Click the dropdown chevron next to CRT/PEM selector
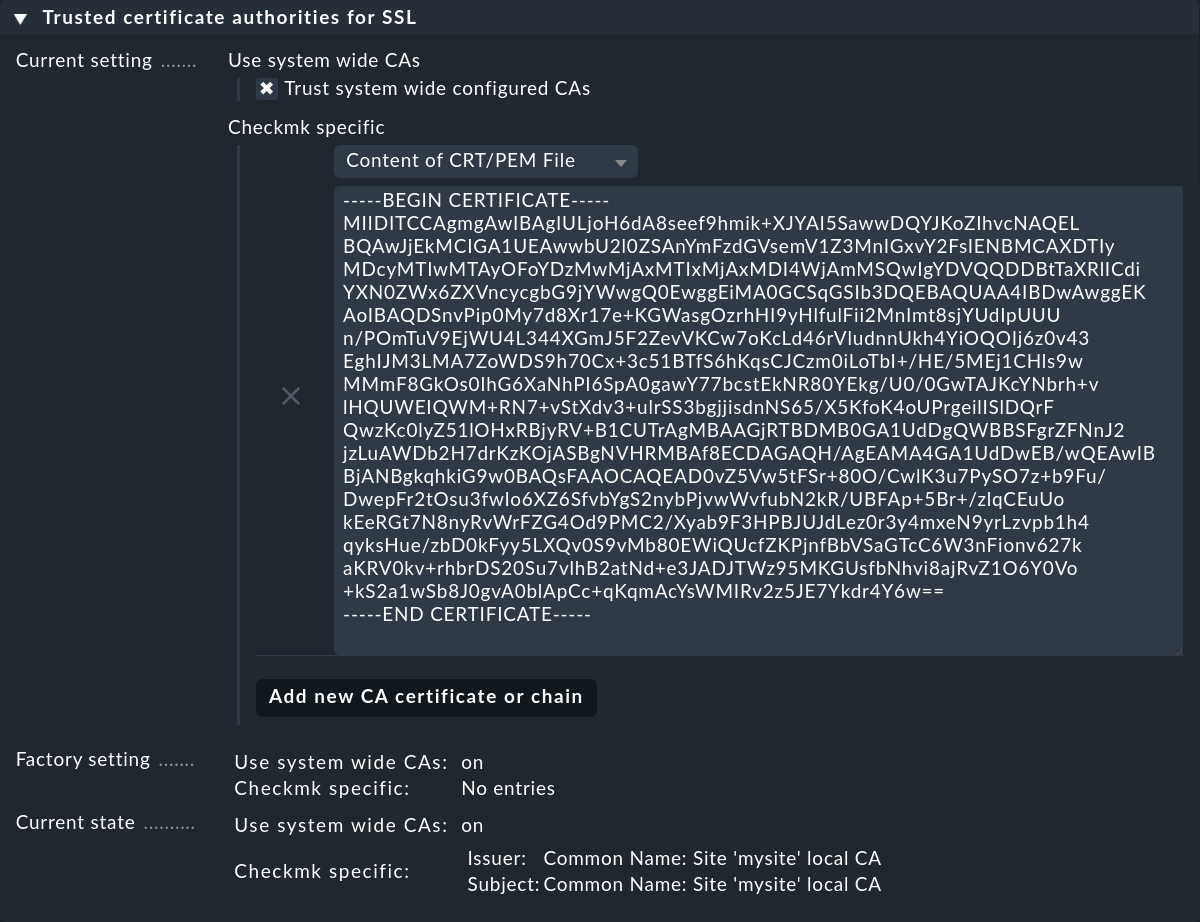This screenshot has height=922, width=1200. (621, 161)
